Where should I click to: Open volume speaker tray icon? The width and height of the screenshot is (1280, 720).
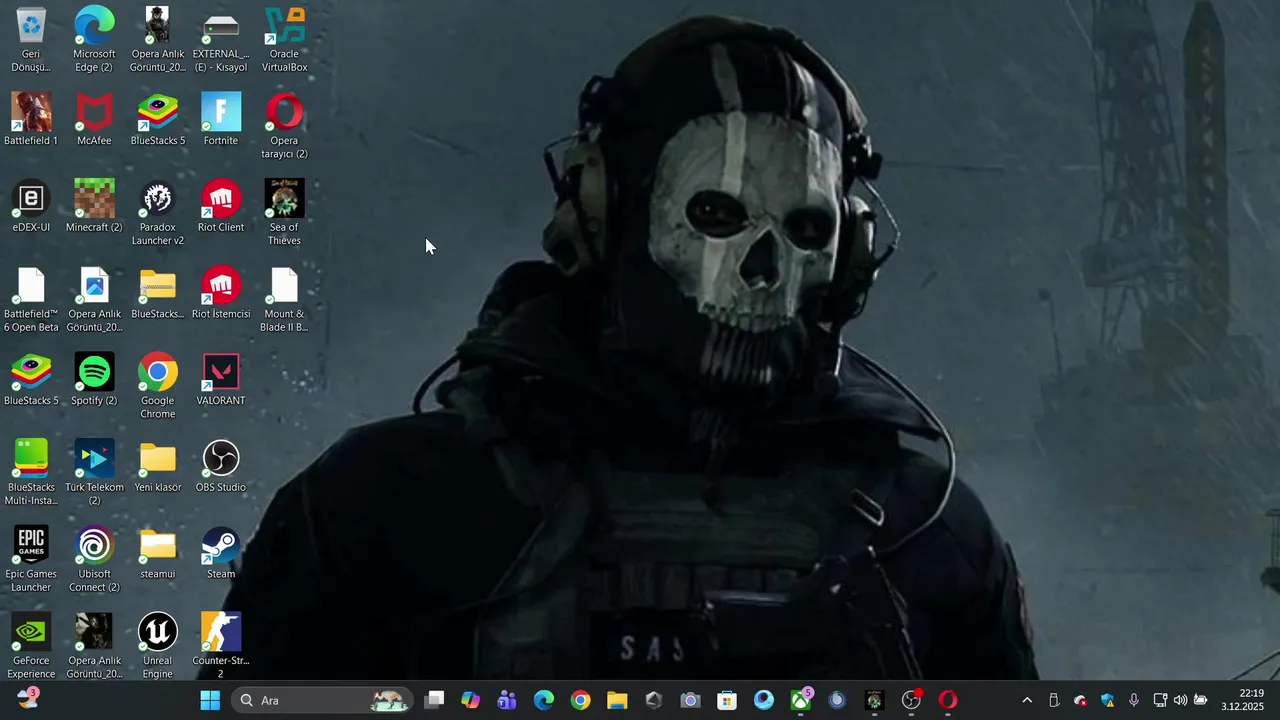(x=1180, y=700)
